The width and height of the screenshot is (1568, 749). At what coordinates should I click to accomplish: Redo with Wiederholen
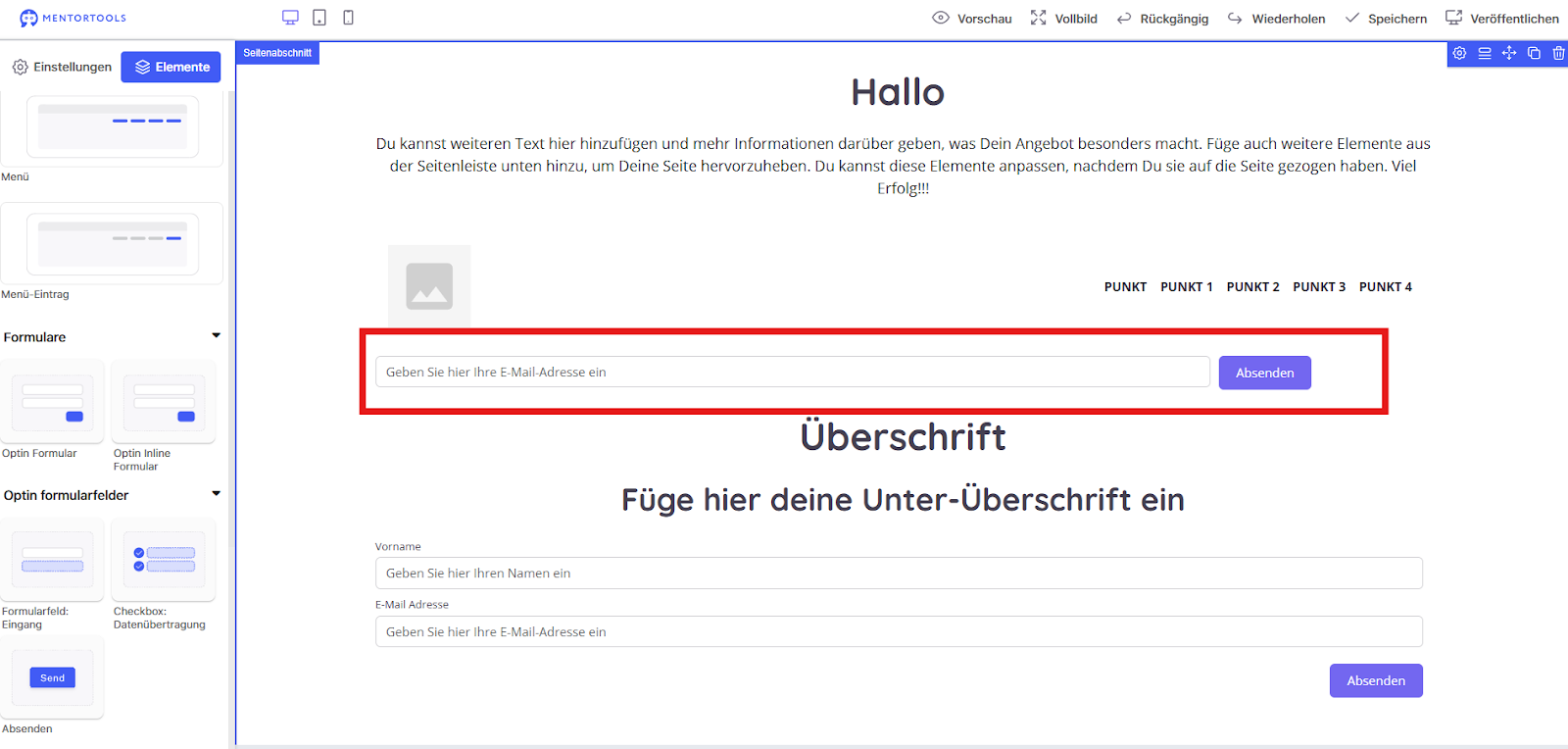point(1276,19)
